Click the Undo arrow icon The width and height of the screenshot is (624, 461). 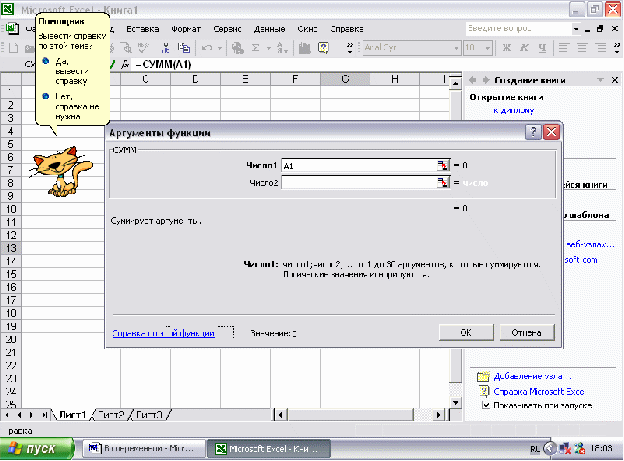[x=207, y=48]
